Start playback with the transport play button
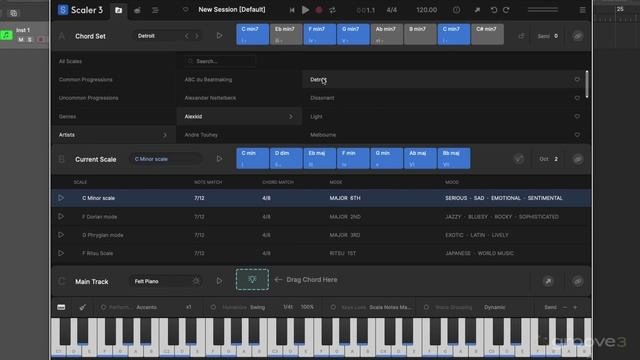The width and height of the screenshot is (640, 360). tap(305, 10)
